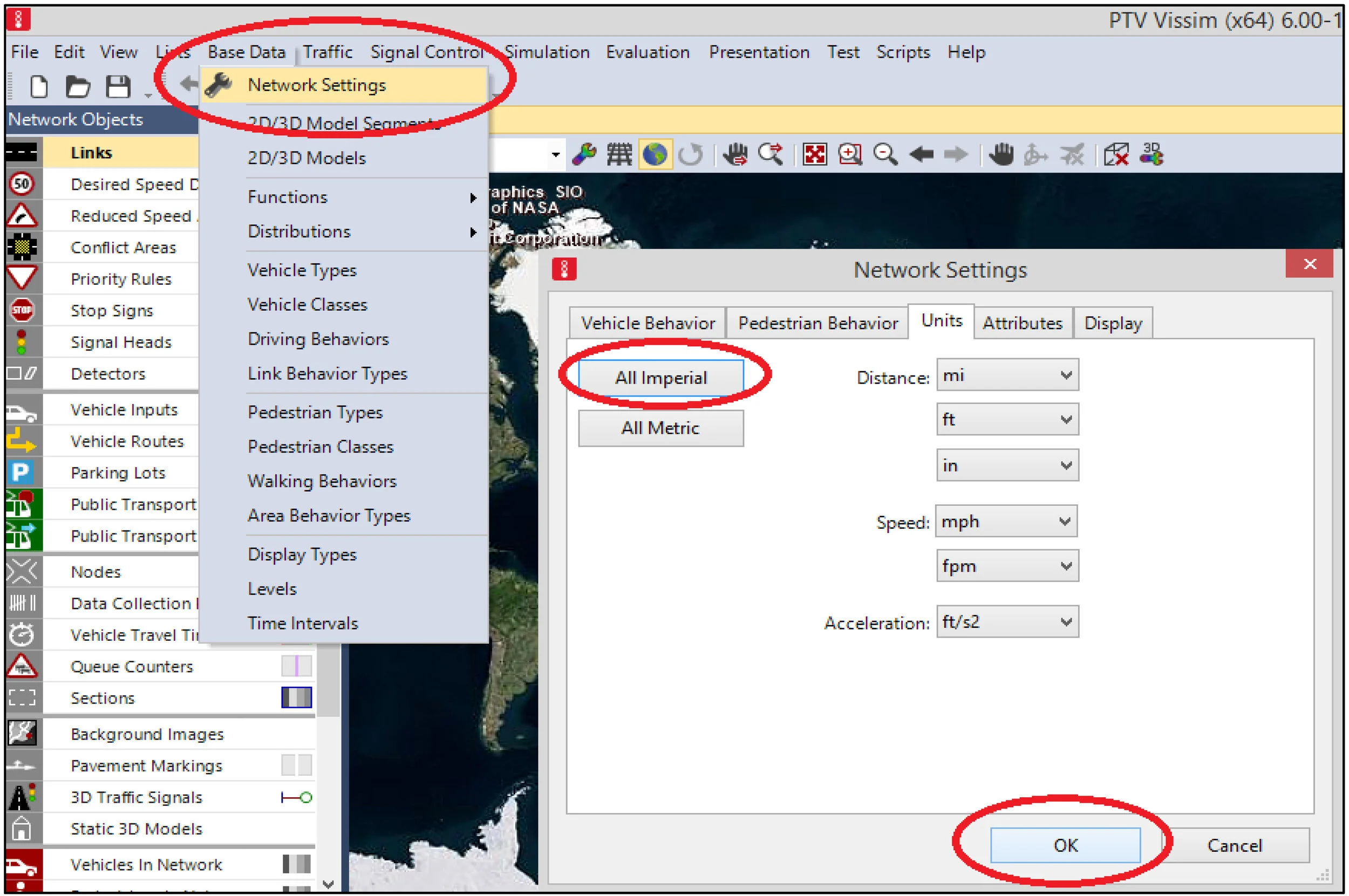Viewport: 1349px width, 896px height.
Task: Confirm with the OK button
Action: (1065, 845)
